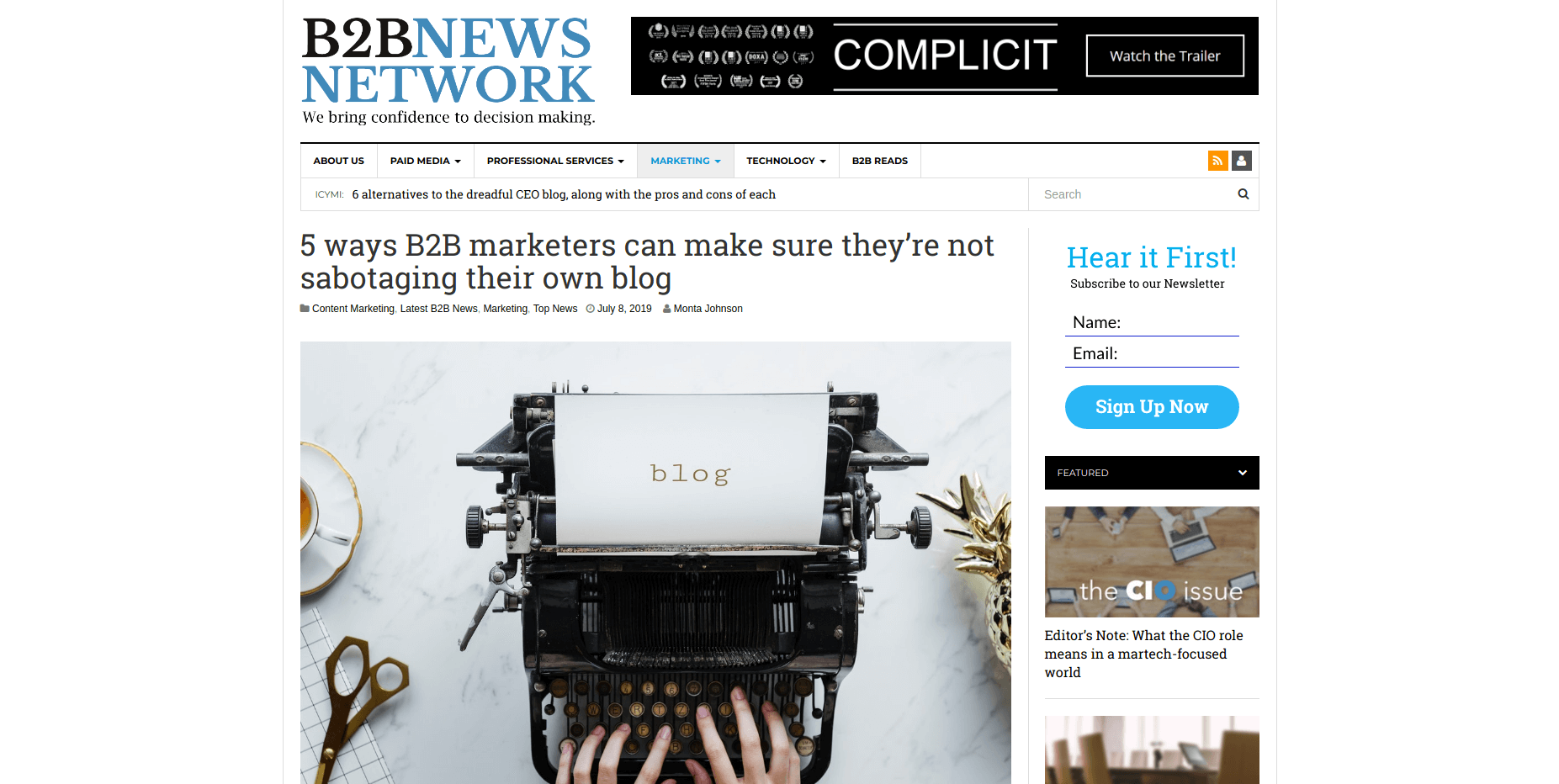Click Watch the Trailer banner button
The height and width of the screenshot is (784, 1559).
coord(1164,56)
